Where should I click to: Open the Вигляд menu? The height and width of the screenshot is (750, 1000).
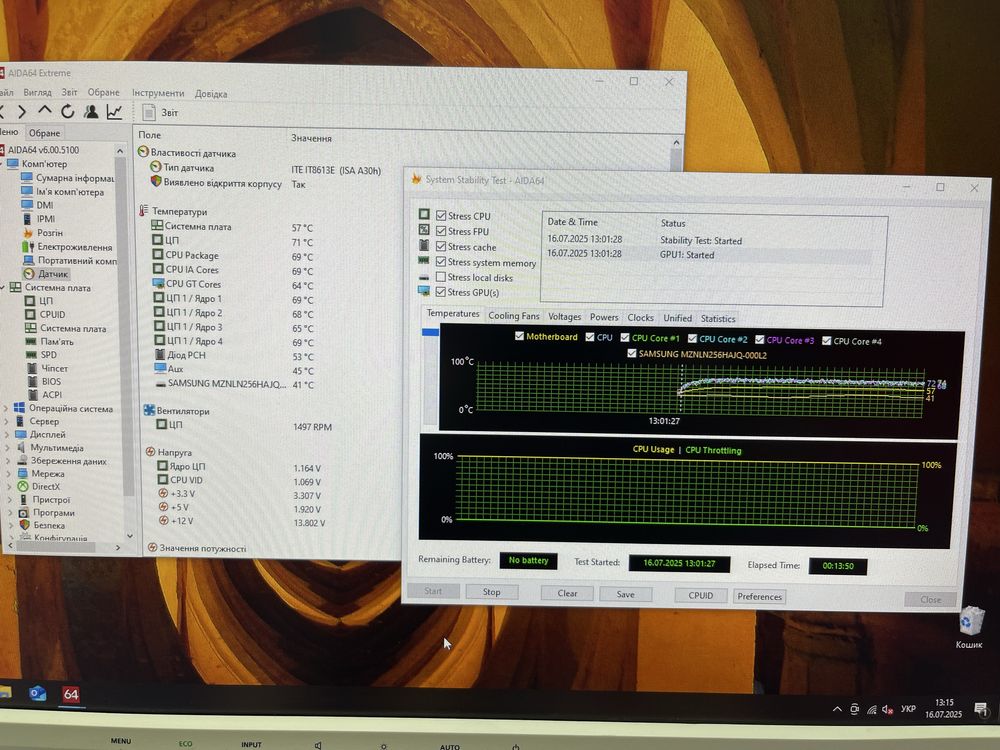37,92
